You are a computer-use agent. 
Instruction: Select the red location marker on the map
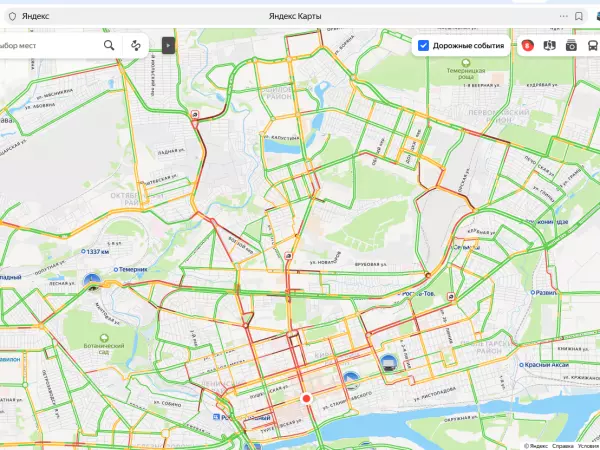click(x=306, y=398)
